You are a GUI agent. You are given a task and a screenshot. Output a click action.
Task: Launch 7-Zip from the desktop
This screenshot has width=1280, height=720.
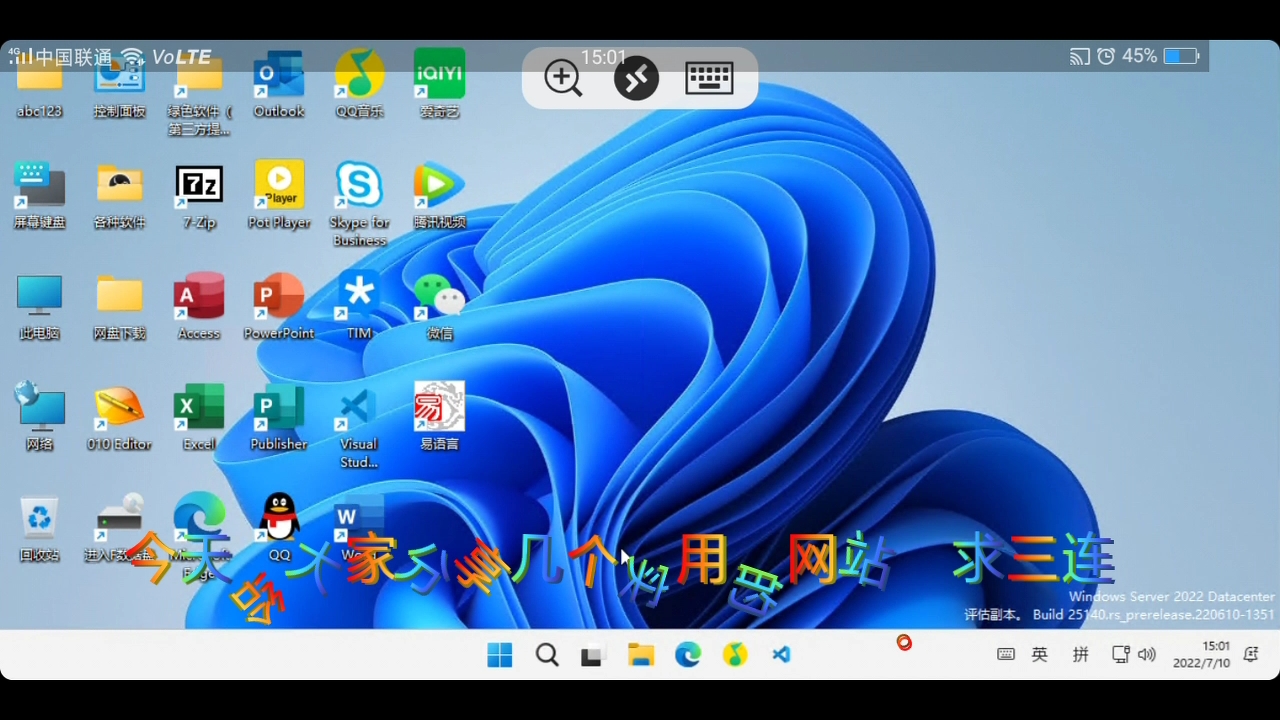pyautogui.click(x=199, y=195)
